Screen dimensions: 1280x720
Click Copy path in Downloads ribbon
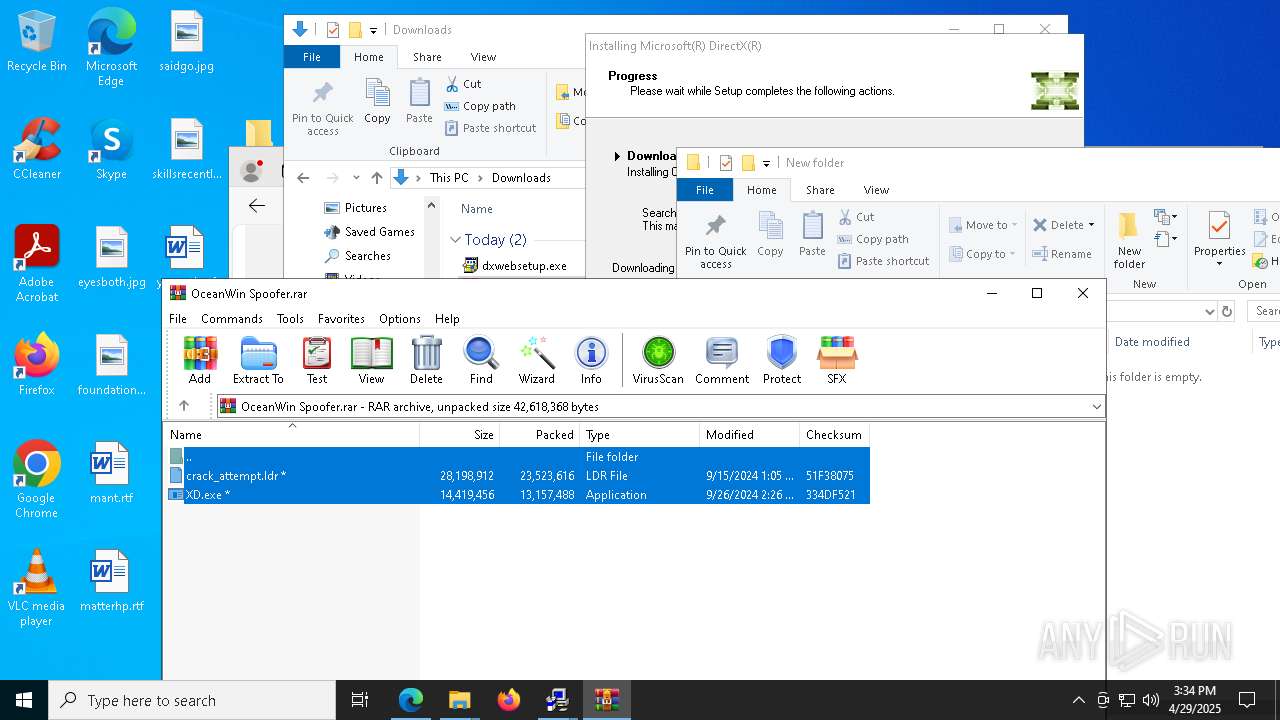[480, 106]
